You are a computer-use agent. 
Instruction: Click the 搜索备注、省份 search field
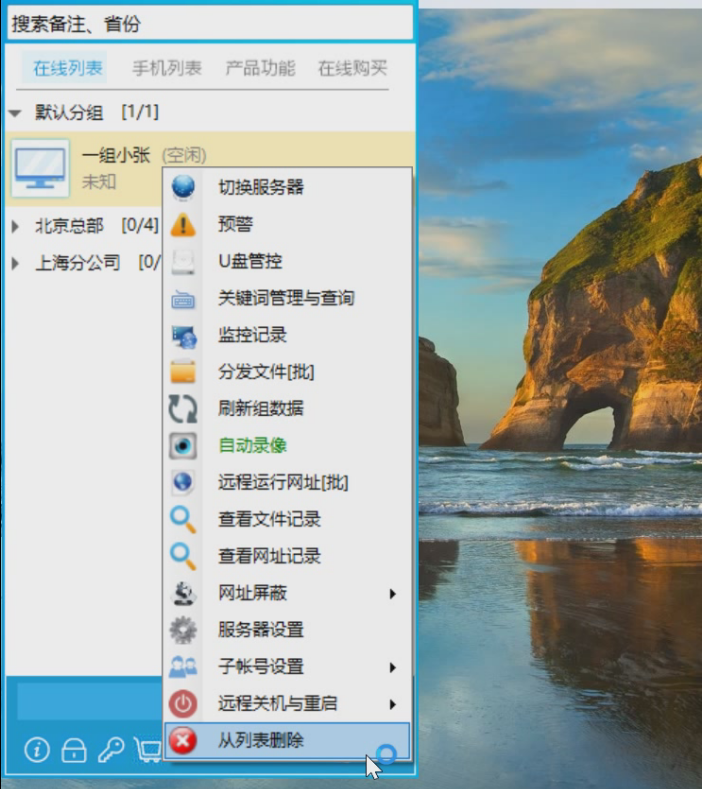coord(210,23)
